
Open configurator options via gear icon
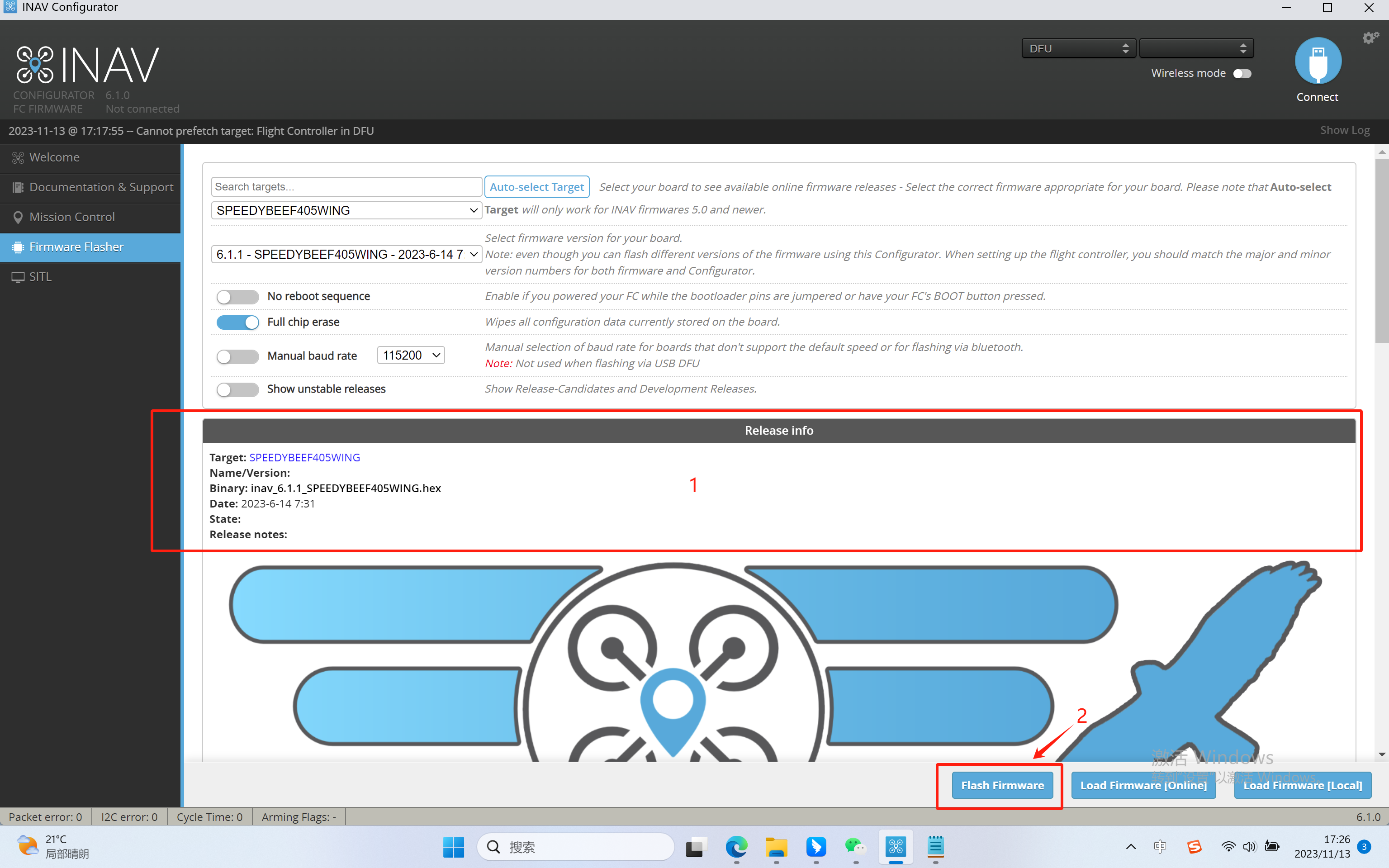(1370, 38)
